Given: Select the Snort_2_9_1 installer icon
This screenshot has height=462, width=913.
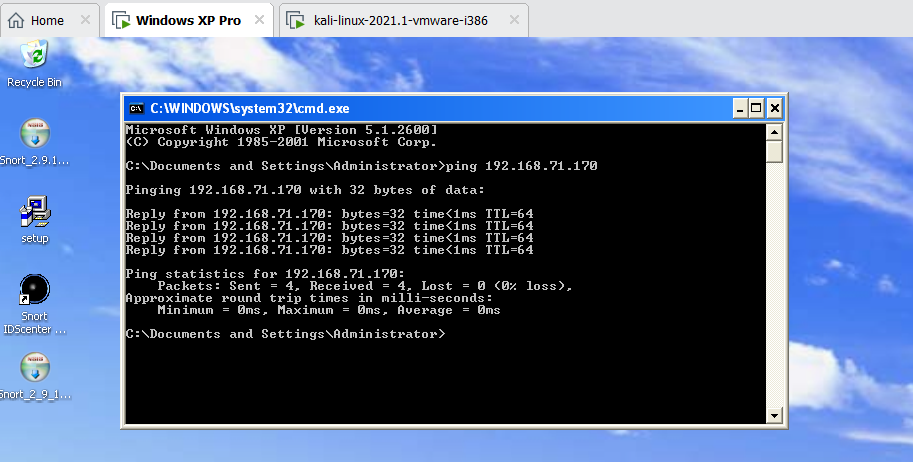Looking at the screenshot, I should [x=35, y=368].
